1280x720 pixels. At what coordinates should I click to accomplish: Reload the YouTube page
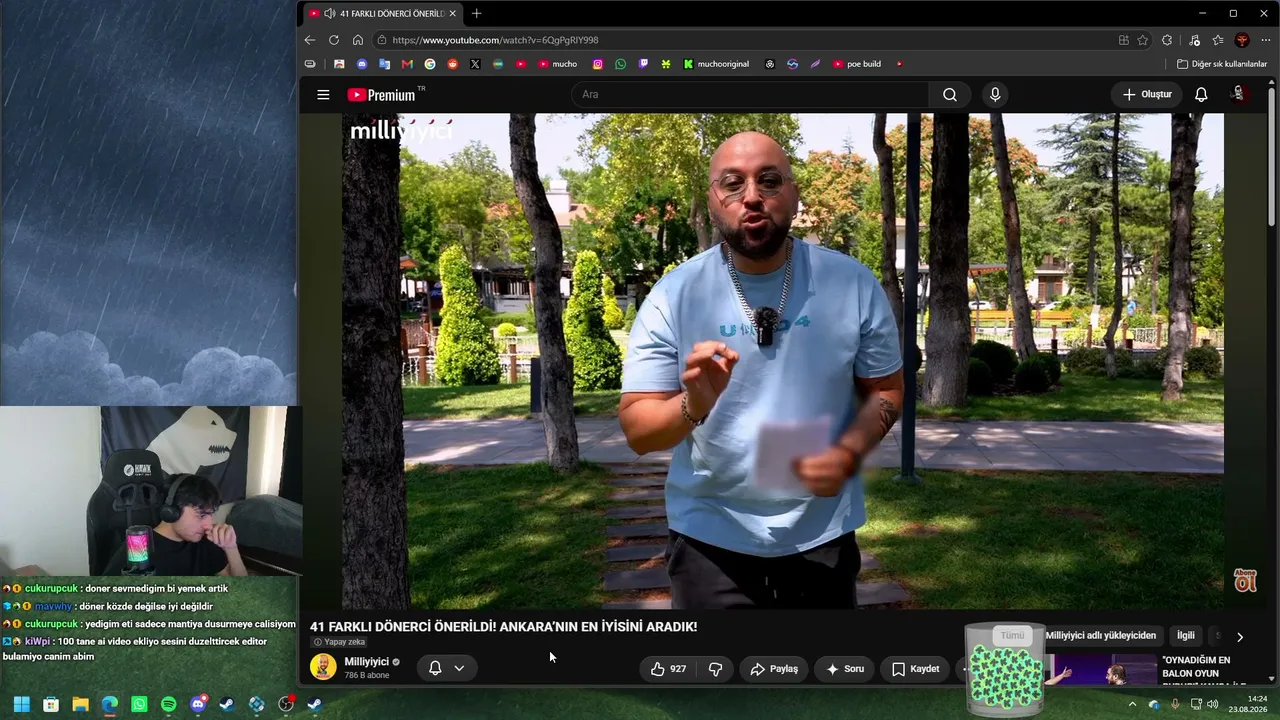[x=334, y=40]
